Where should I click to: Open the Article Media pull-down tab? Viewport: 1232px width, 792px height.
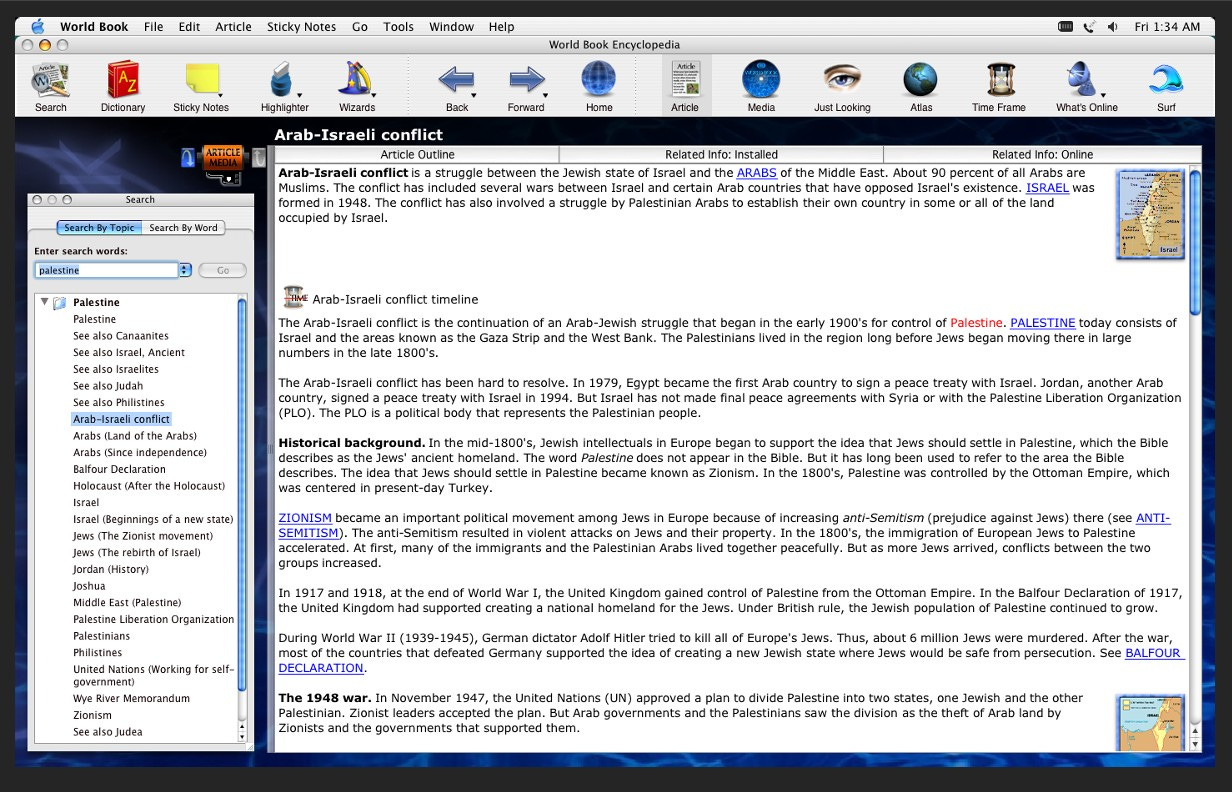229,179
